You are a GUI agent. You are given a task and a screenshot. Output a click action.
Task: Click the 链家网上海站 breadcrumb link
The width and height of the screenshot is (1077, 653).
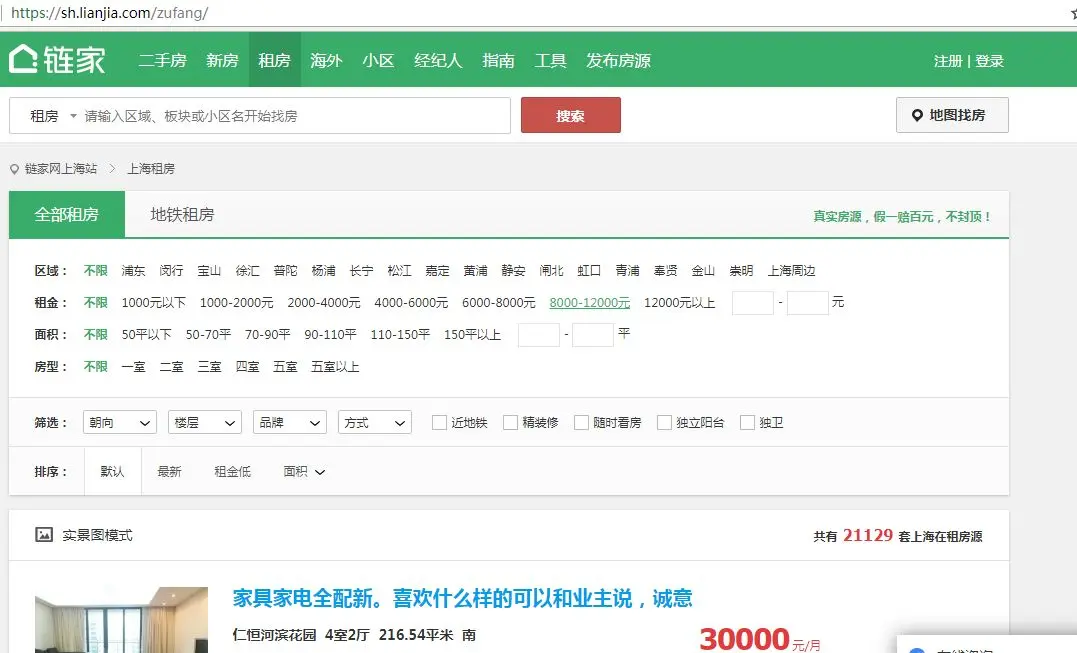click(61, 169)
